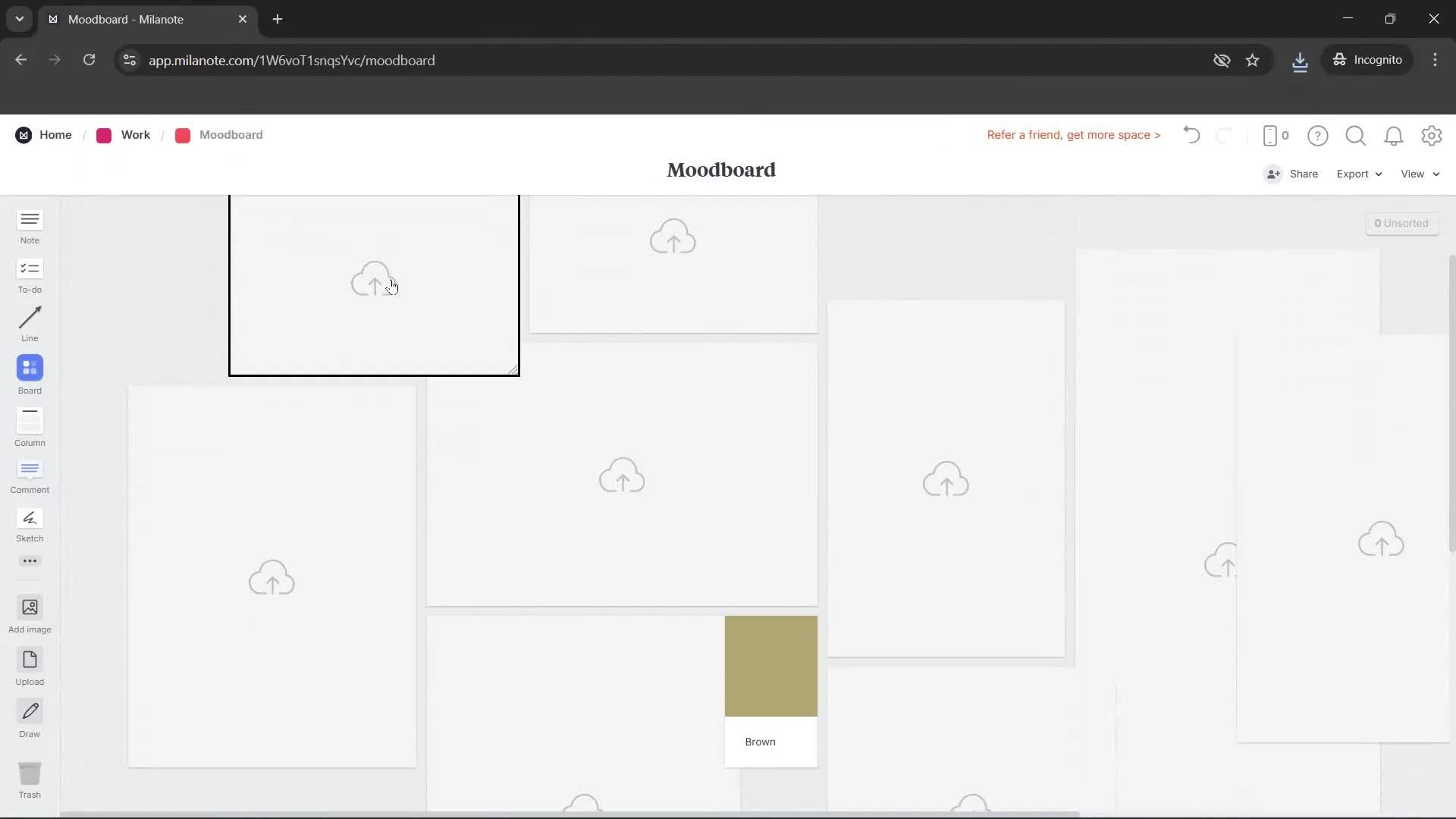The width and height of the screenshot is (1456, 819).
Task: Open the browser three-dot menu
Action: [x=1435, y=60]
